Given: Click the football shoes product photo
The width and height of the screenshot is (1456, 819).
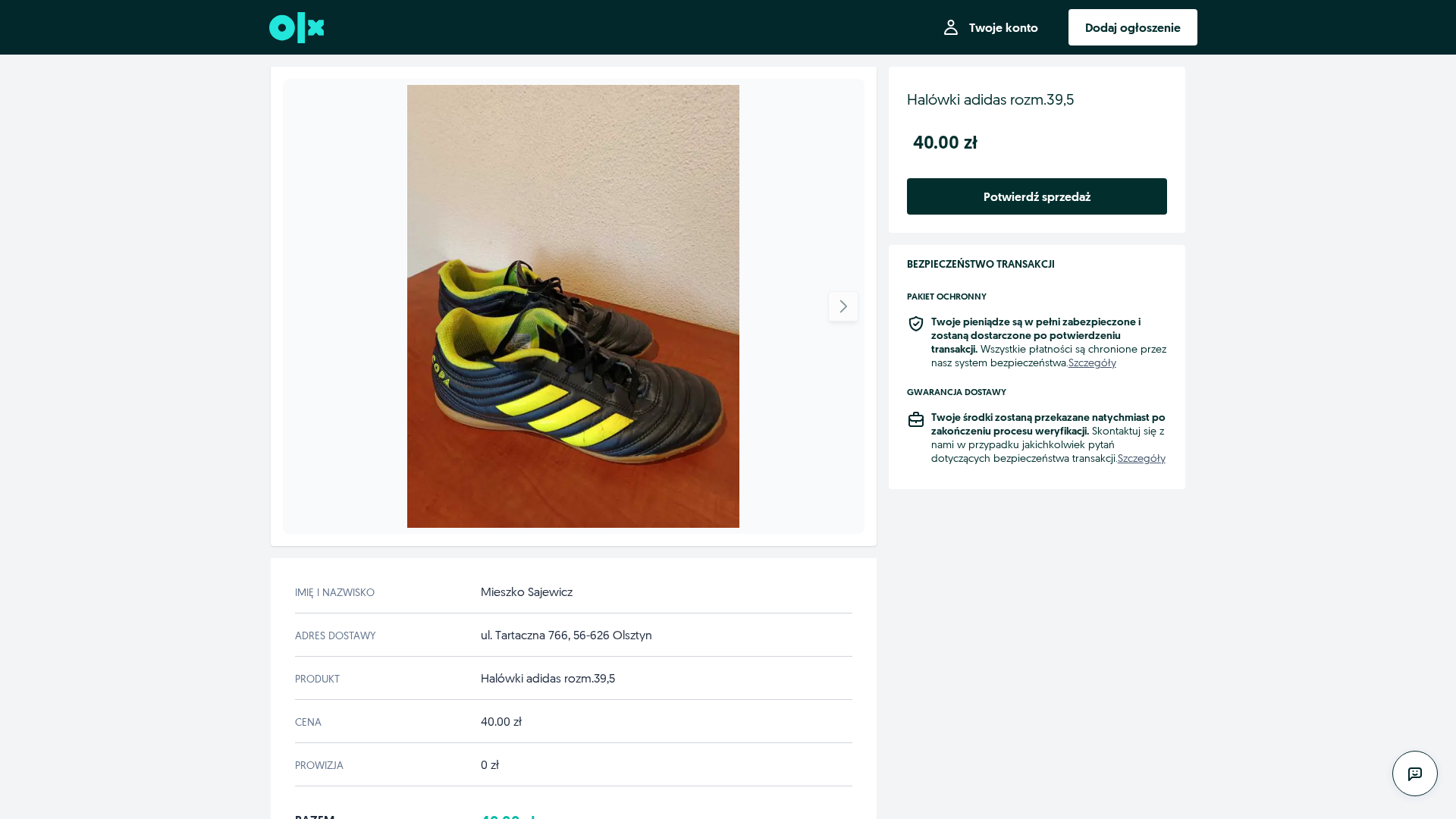Looking at the screenshot, I should tap(573, 306).
